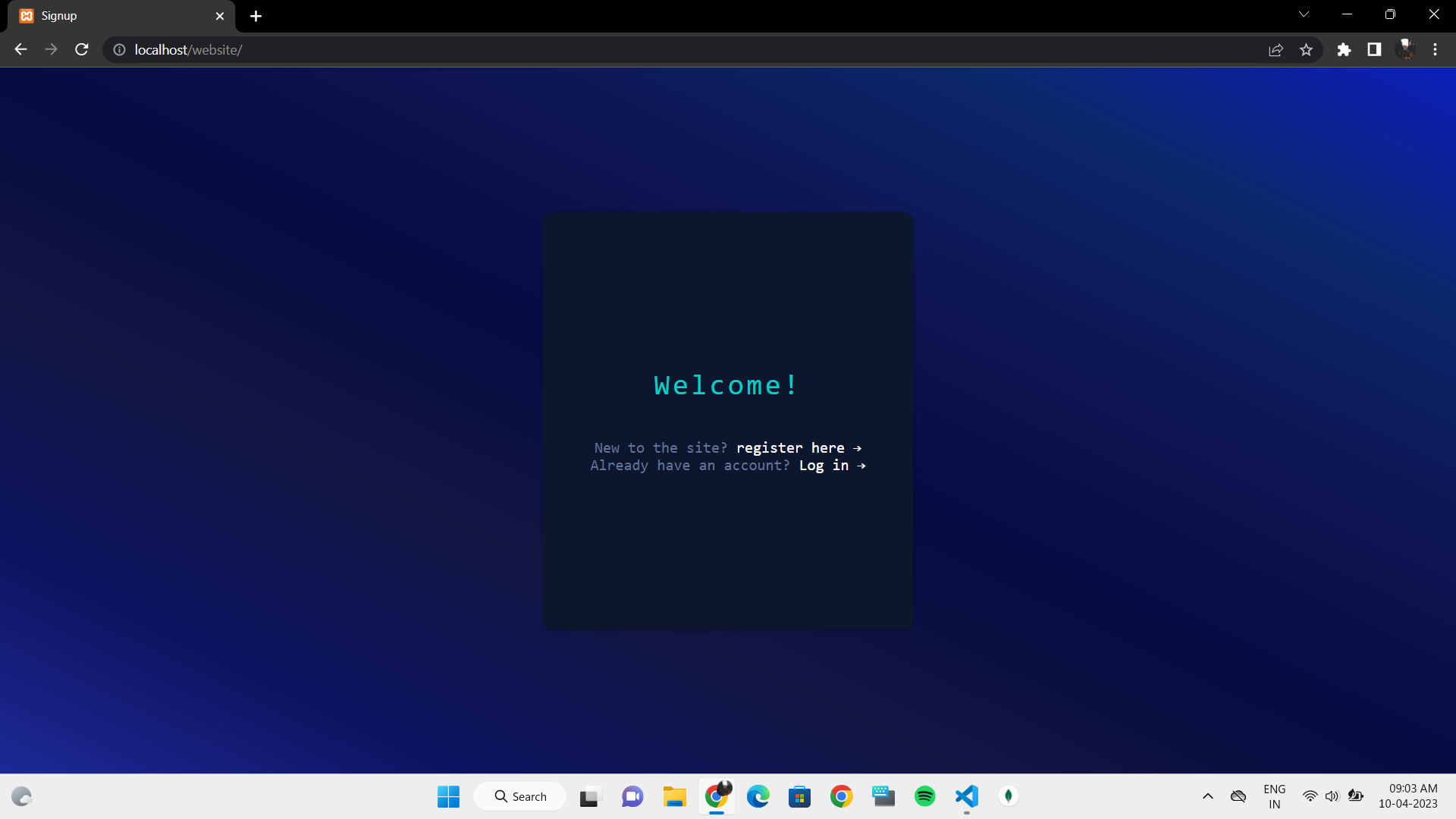
Task: Open Task View from taskbar
Action: tap(589, 796)
